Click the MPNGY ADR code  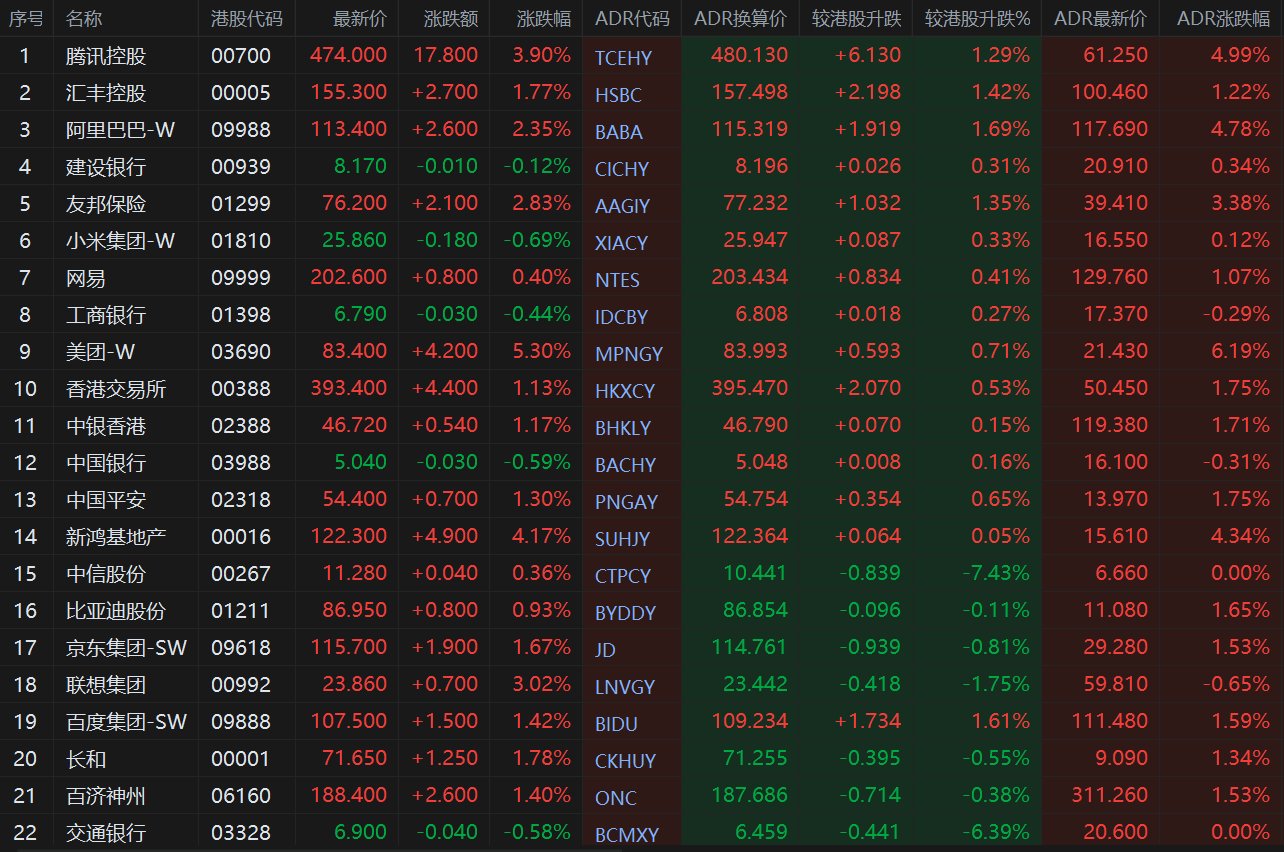tap(629, 354)
